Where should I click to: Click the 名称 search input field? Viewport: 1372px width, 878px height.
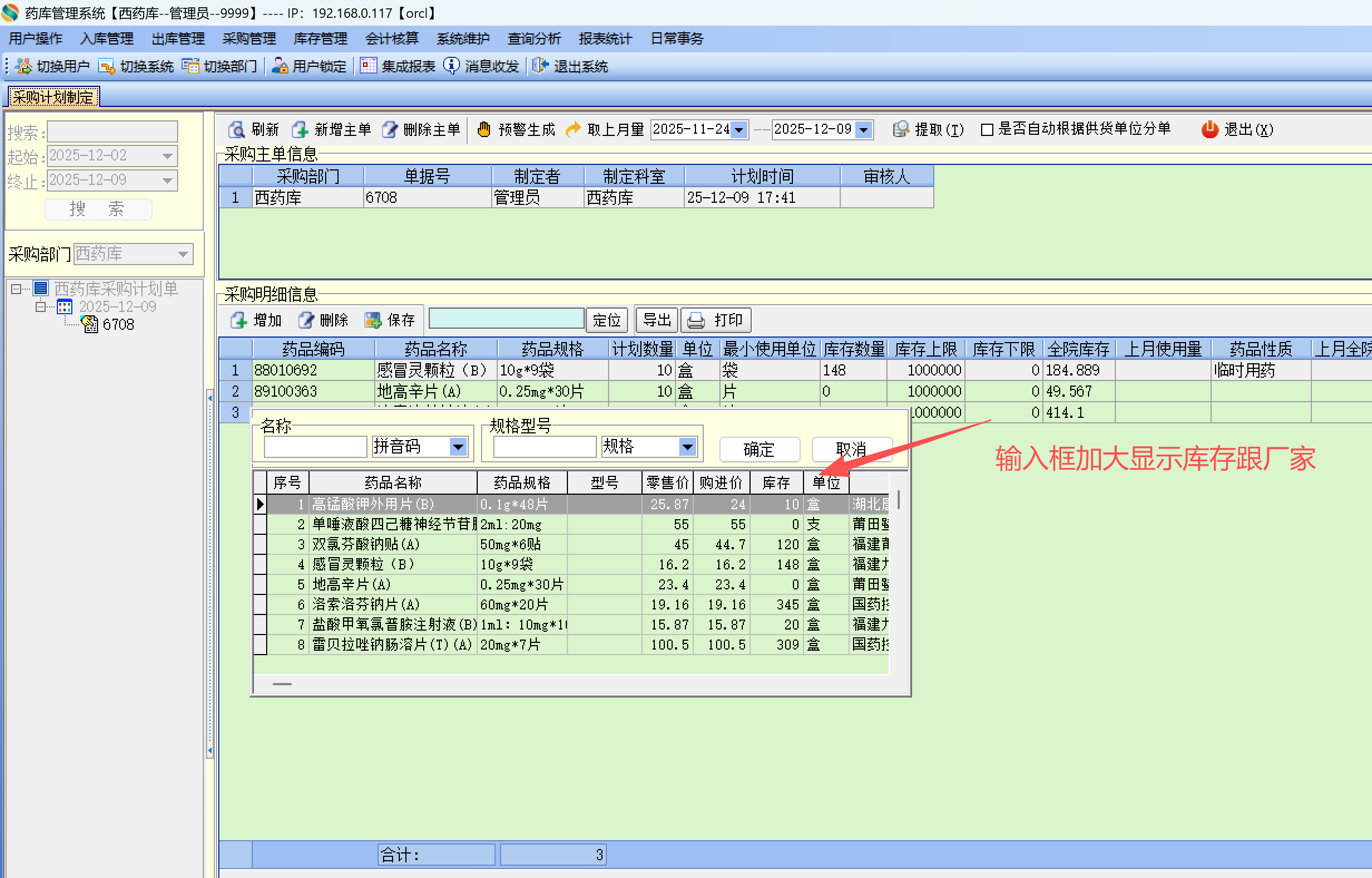click(x=315, y=446)
